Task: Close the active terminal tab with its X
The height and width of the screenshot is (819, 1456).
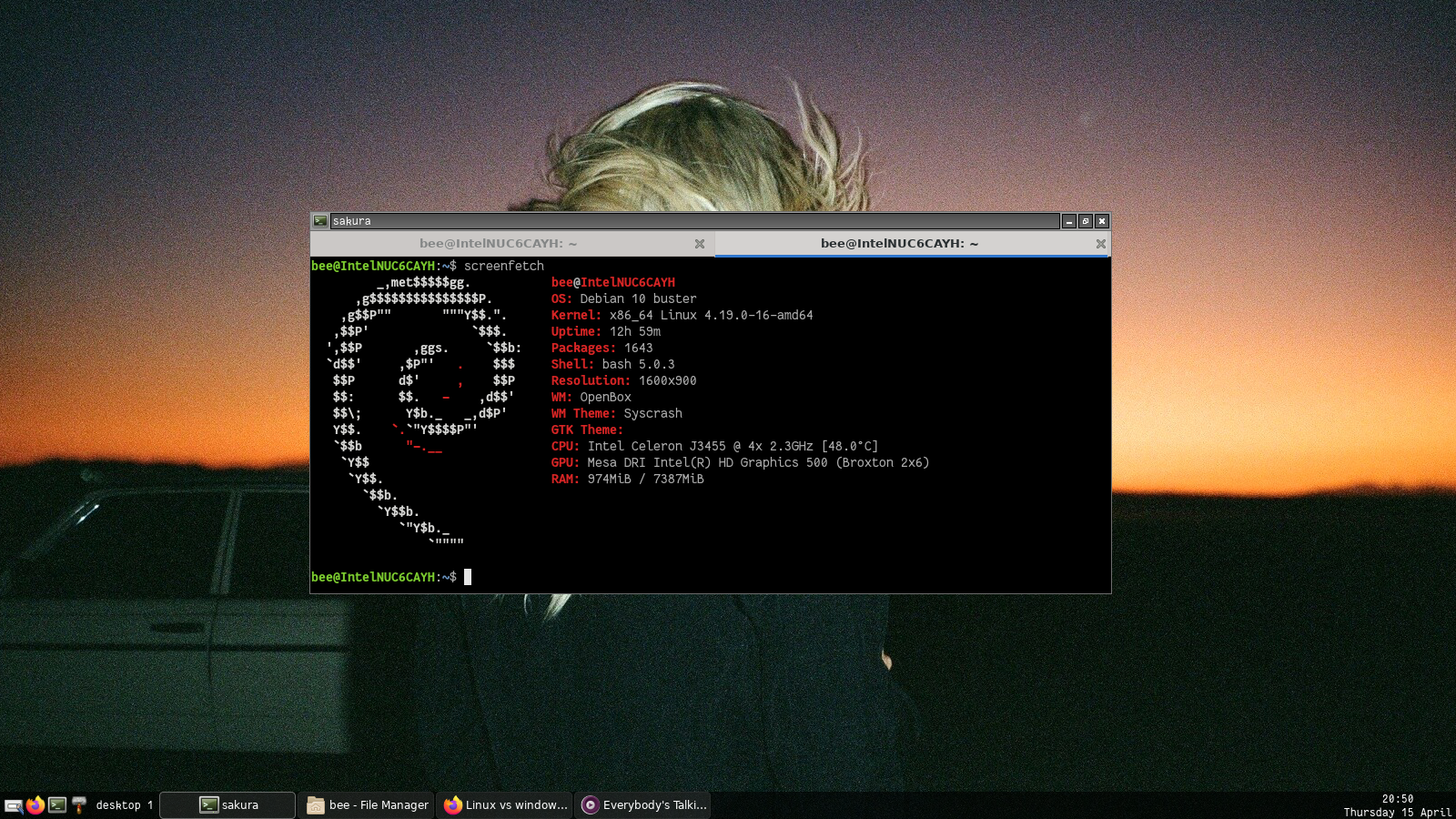Action: click(x=1100, y=243)
